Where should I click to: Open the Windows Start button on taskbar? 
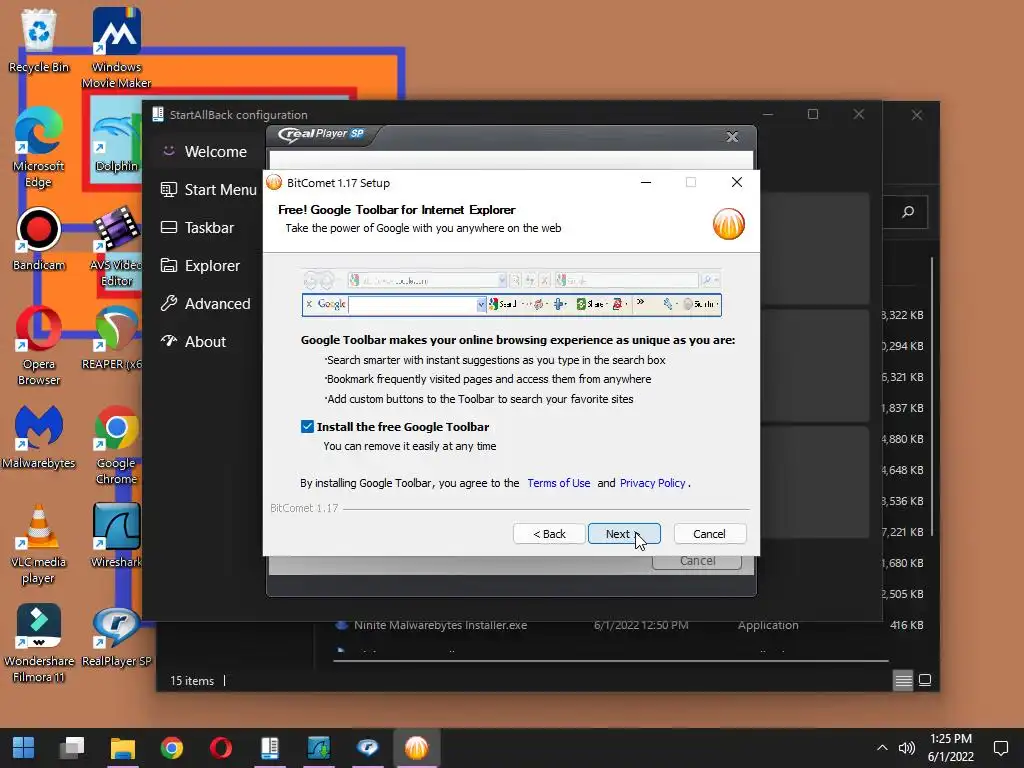(x=24, y=748)
